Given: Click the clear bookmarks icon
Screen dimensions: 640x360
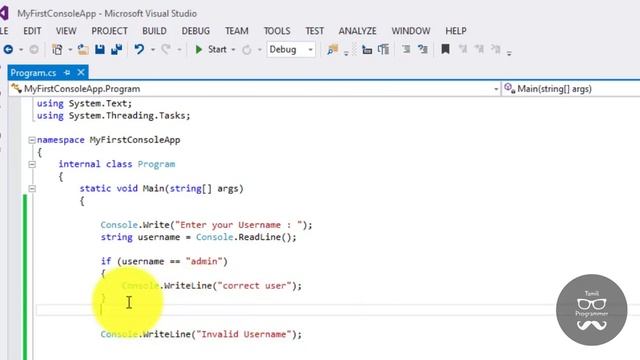Looking at the screenshot, I should 496,49.
